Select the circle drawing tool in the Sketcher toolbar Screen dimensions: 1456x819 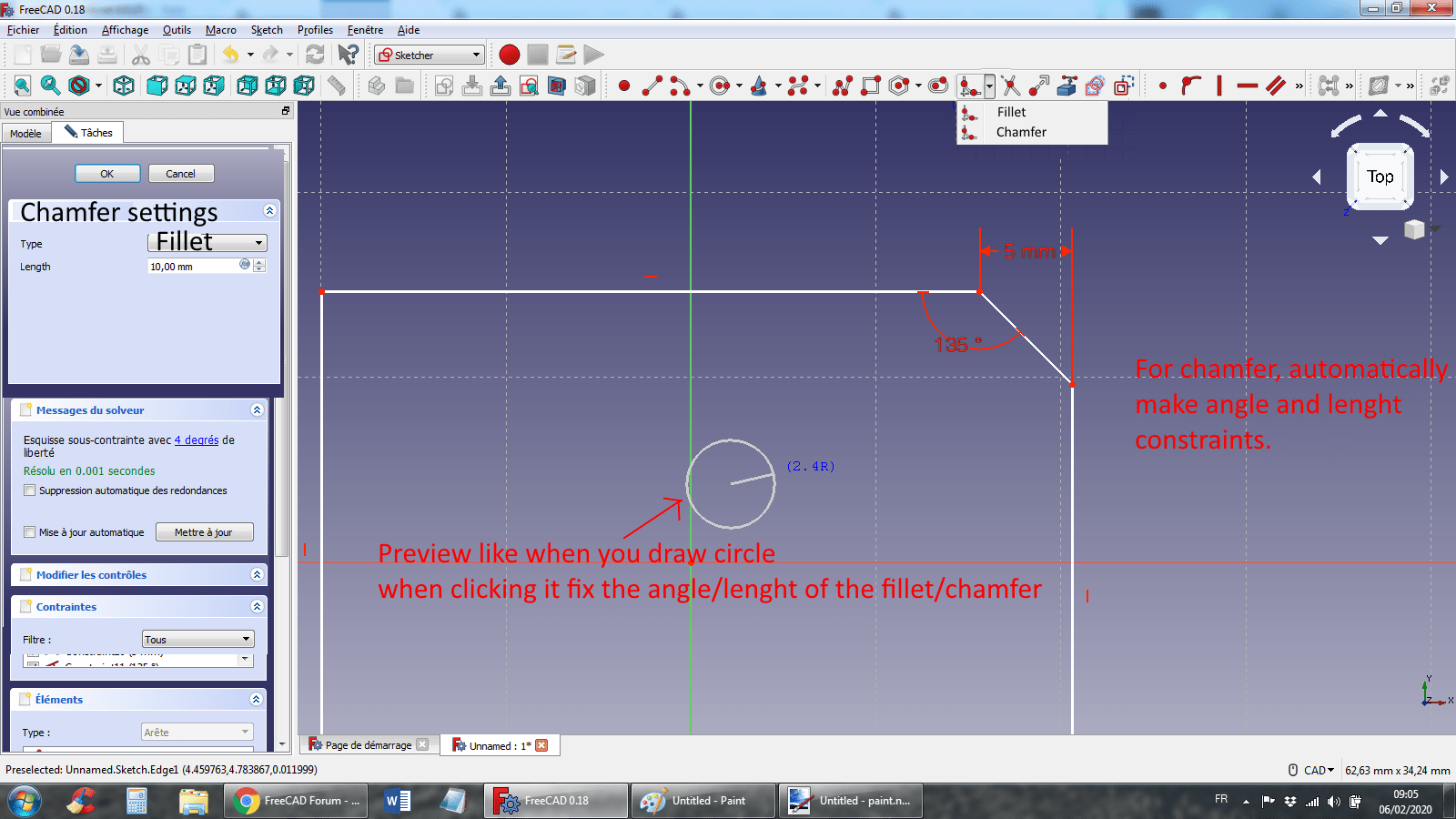click(719, 85)
